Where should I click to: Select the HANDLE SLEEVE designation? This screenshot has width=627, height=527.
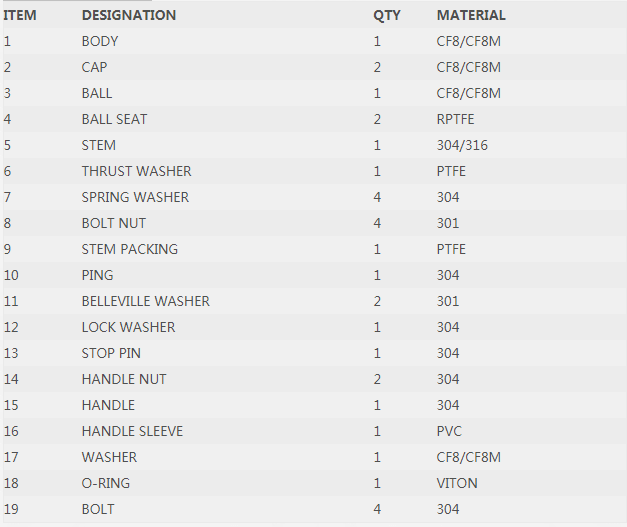coord(132,431)
